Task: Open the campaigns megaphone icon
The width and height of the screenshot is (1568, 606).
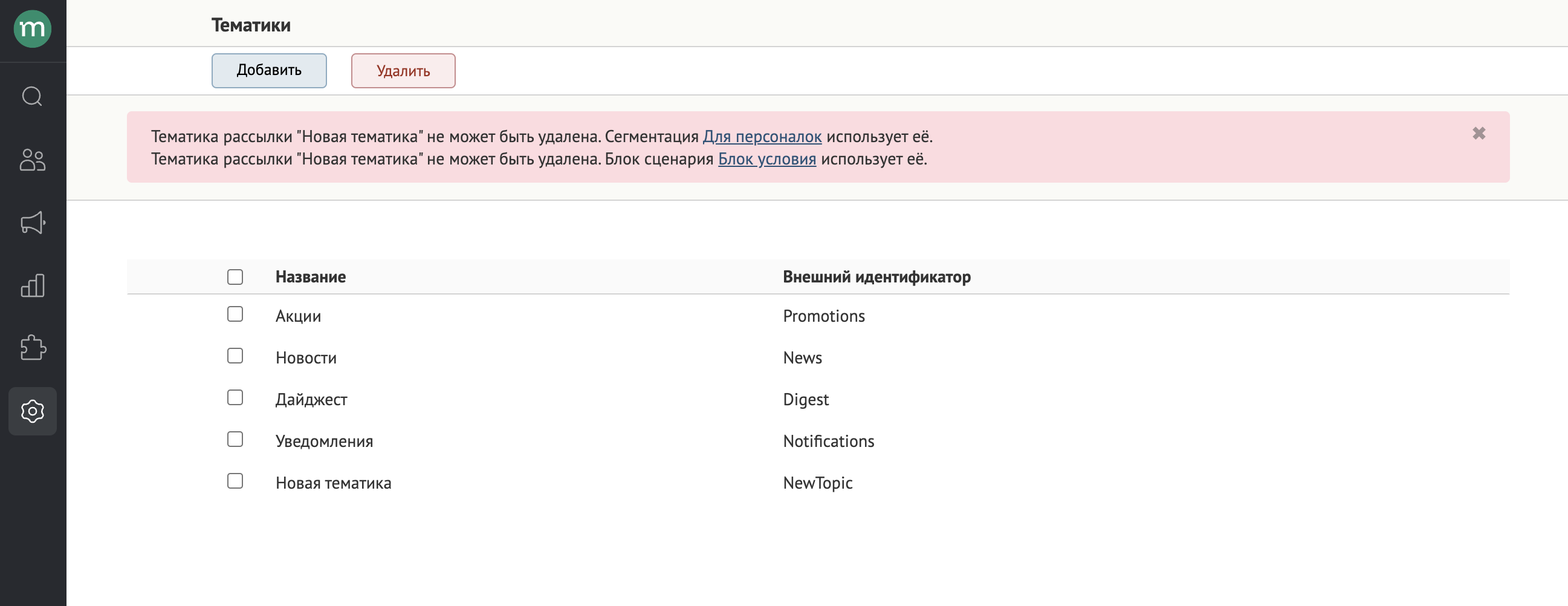Action: pos(32,223)
